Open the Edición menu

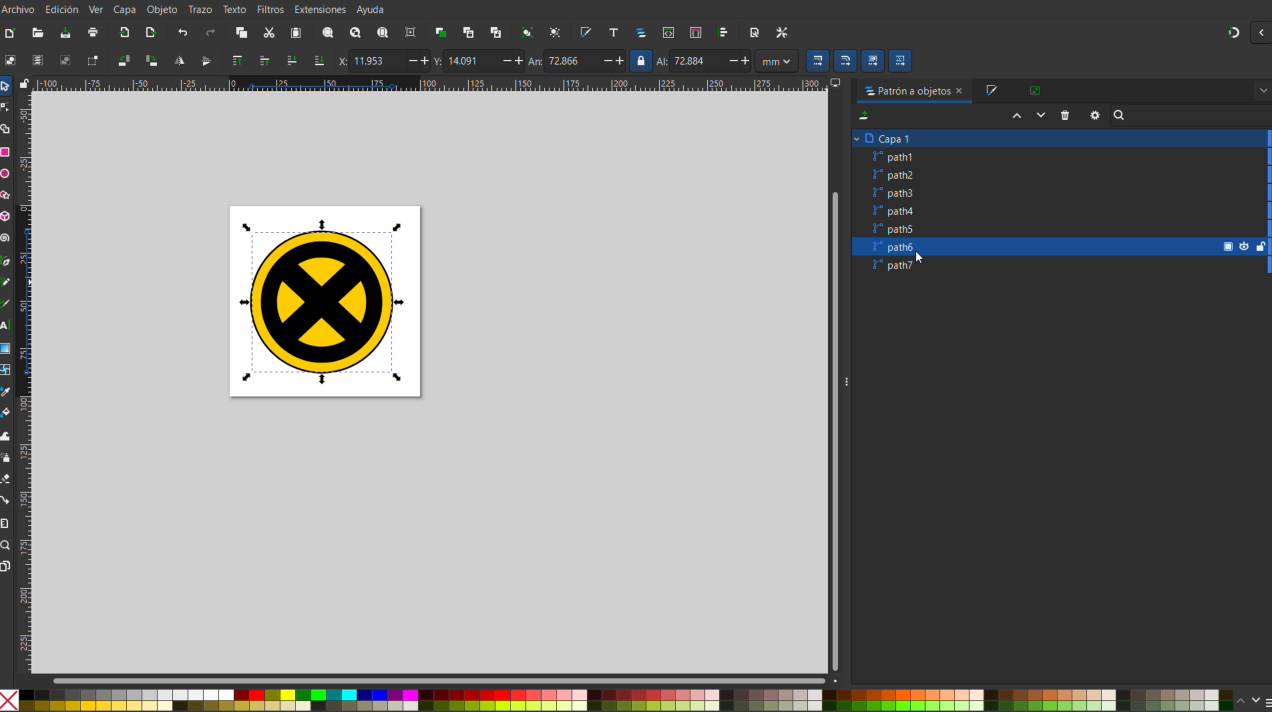62,9
